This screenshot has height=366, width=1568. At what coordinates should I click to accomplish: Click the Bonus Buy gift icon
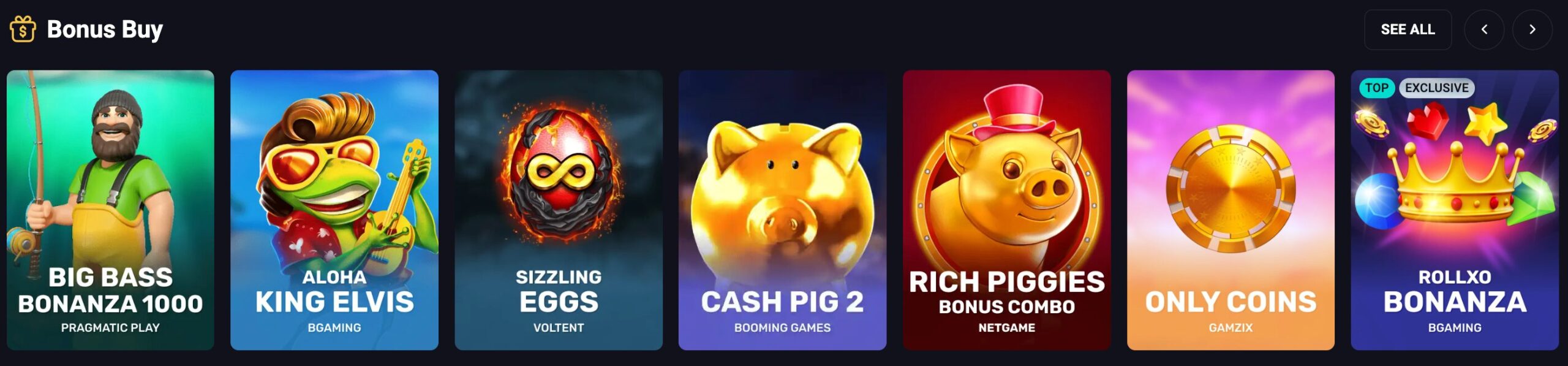[23, 29]
